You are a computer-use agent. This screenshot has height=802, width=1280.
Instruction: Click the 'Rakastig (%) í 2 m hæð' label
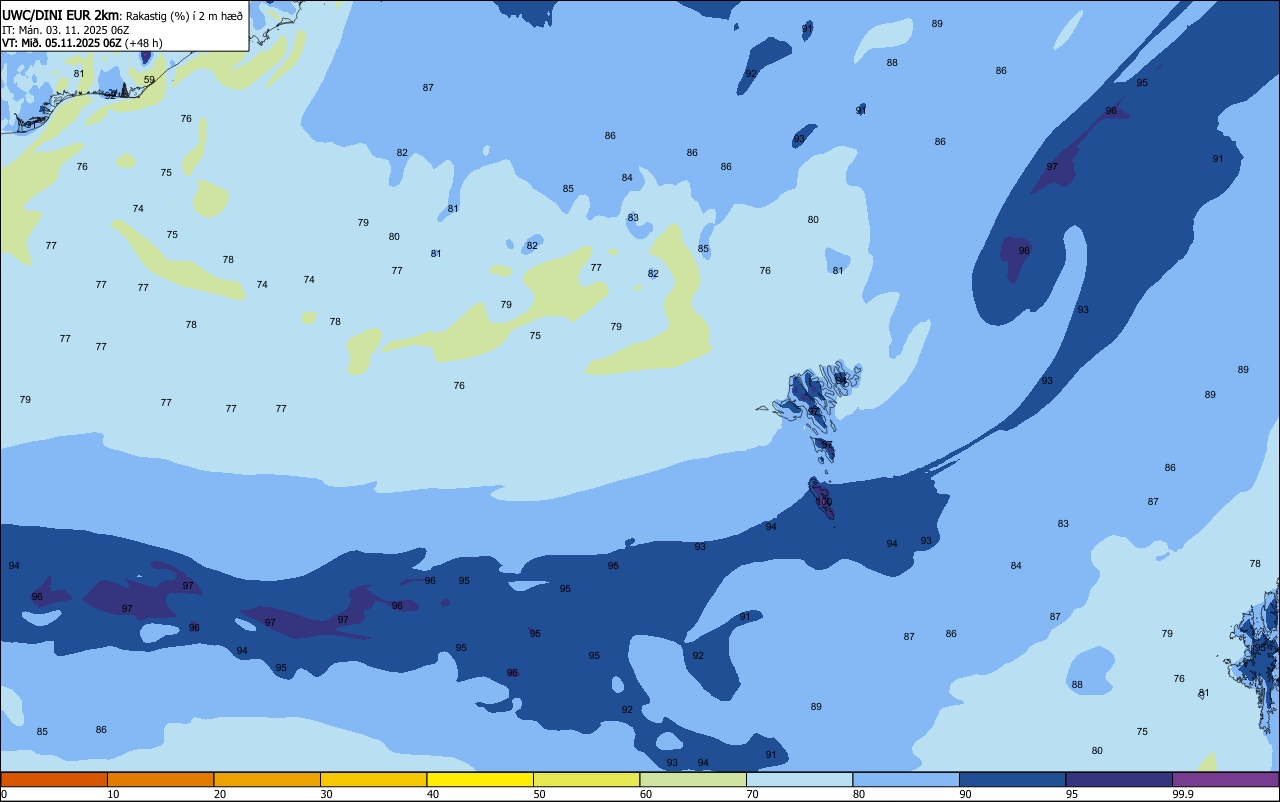[x=184, y=15]
